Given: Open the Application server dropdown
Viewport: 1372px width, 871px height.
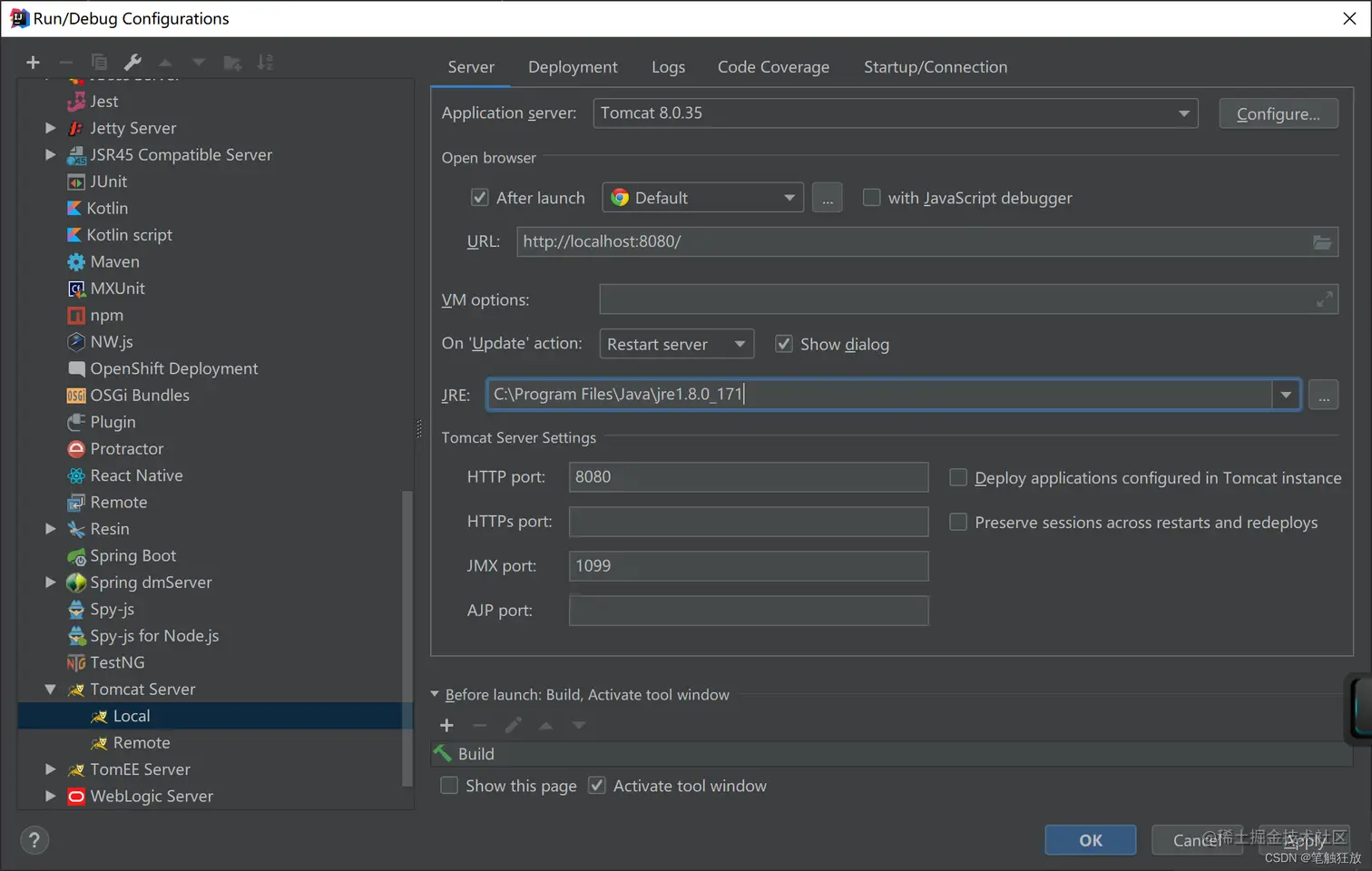Looking at the screenshot, I should click(896, 113).
